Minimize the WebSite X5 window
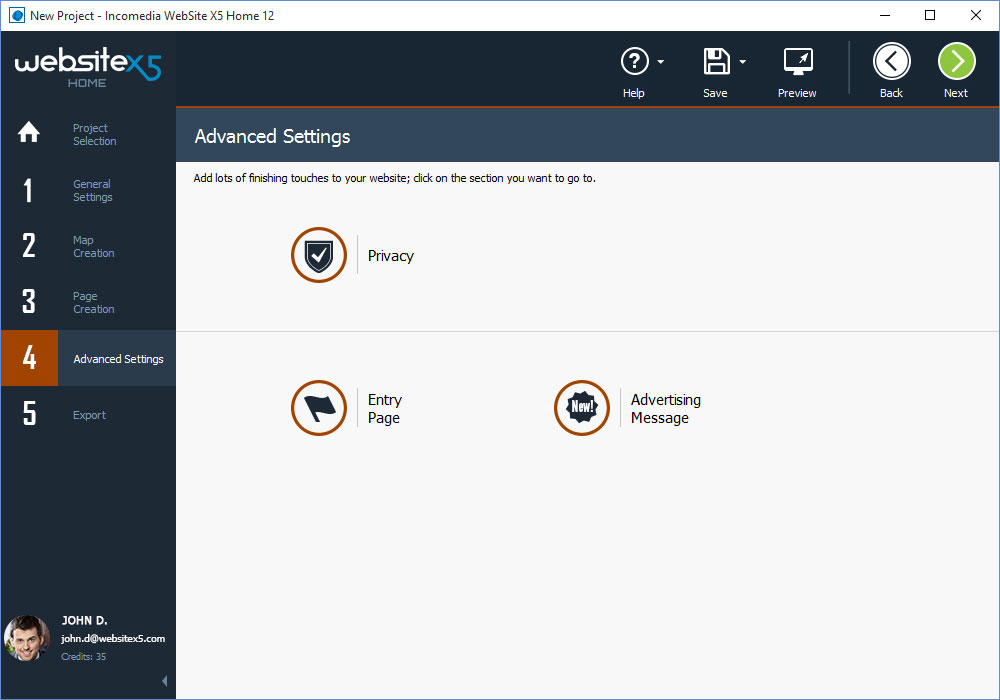1000x700 pixels. point(885,15)
